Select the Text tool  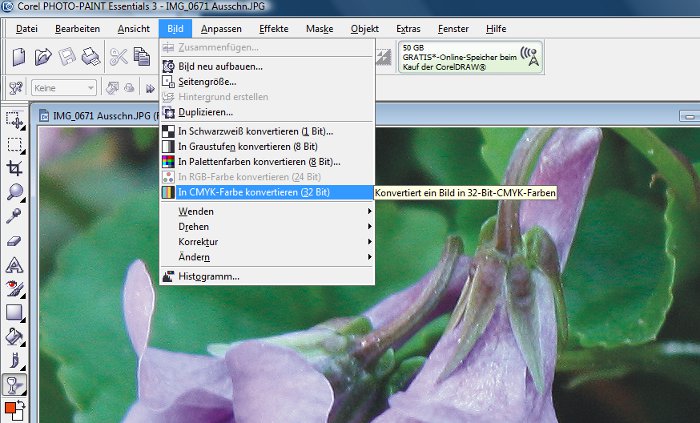(14, 265)
